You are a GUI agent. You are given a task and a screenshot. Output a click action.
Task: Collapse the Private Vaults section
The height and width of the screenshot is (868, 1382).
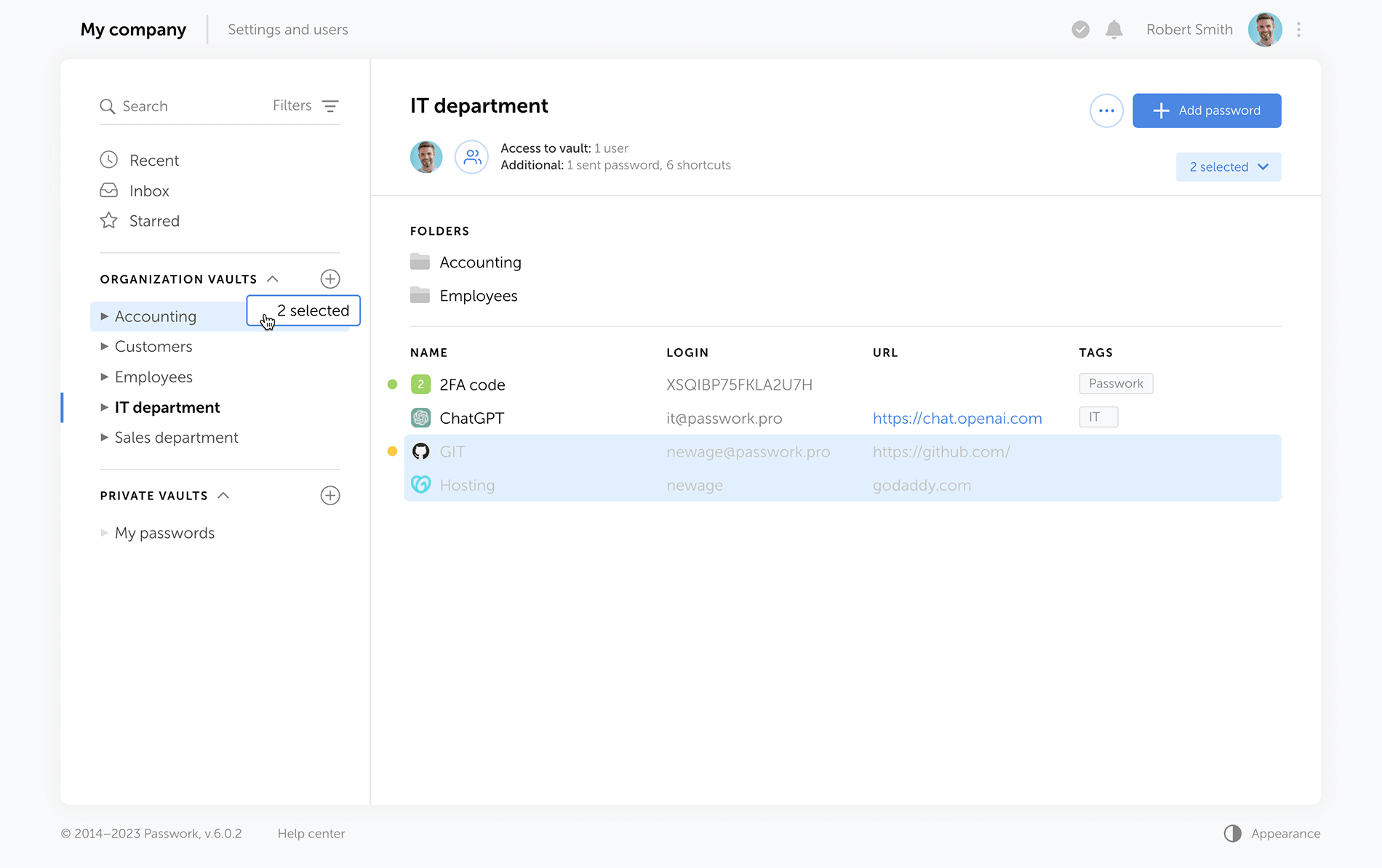(224, 496)
